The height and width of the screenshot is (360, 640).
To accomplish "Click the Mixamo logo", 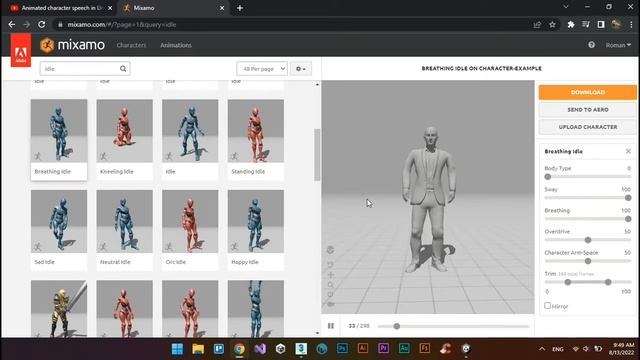I will 72,45.
